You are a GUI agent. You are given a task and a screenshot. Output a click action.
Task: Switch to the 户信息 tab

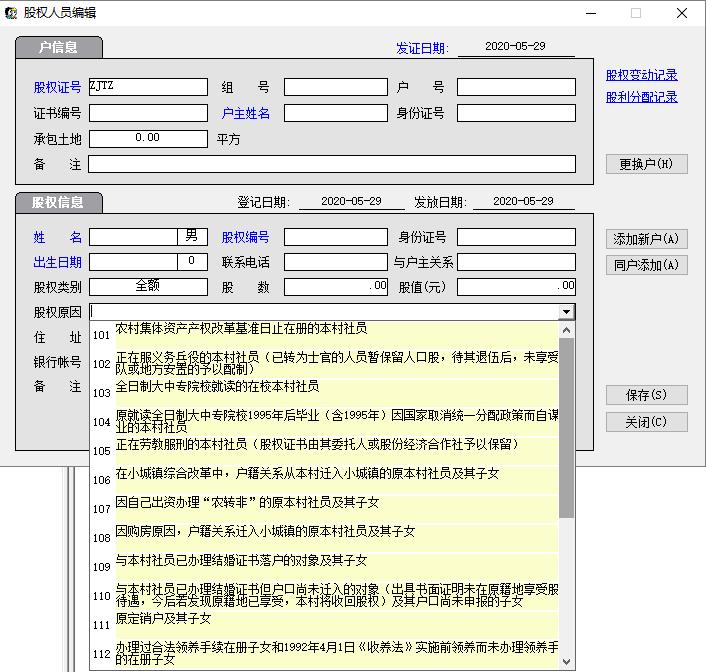(x=58, y=47)
